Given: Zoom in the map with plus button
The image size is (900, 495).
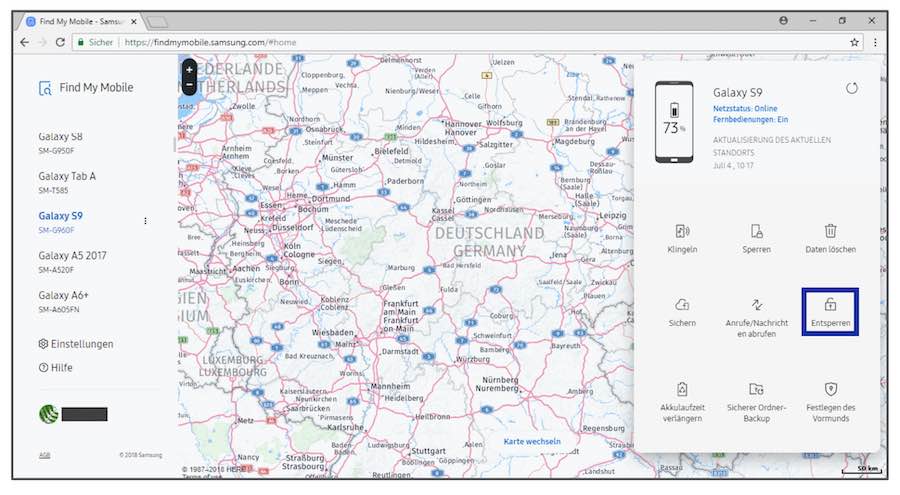Looking at the screenshot, I should pos(189,69).
